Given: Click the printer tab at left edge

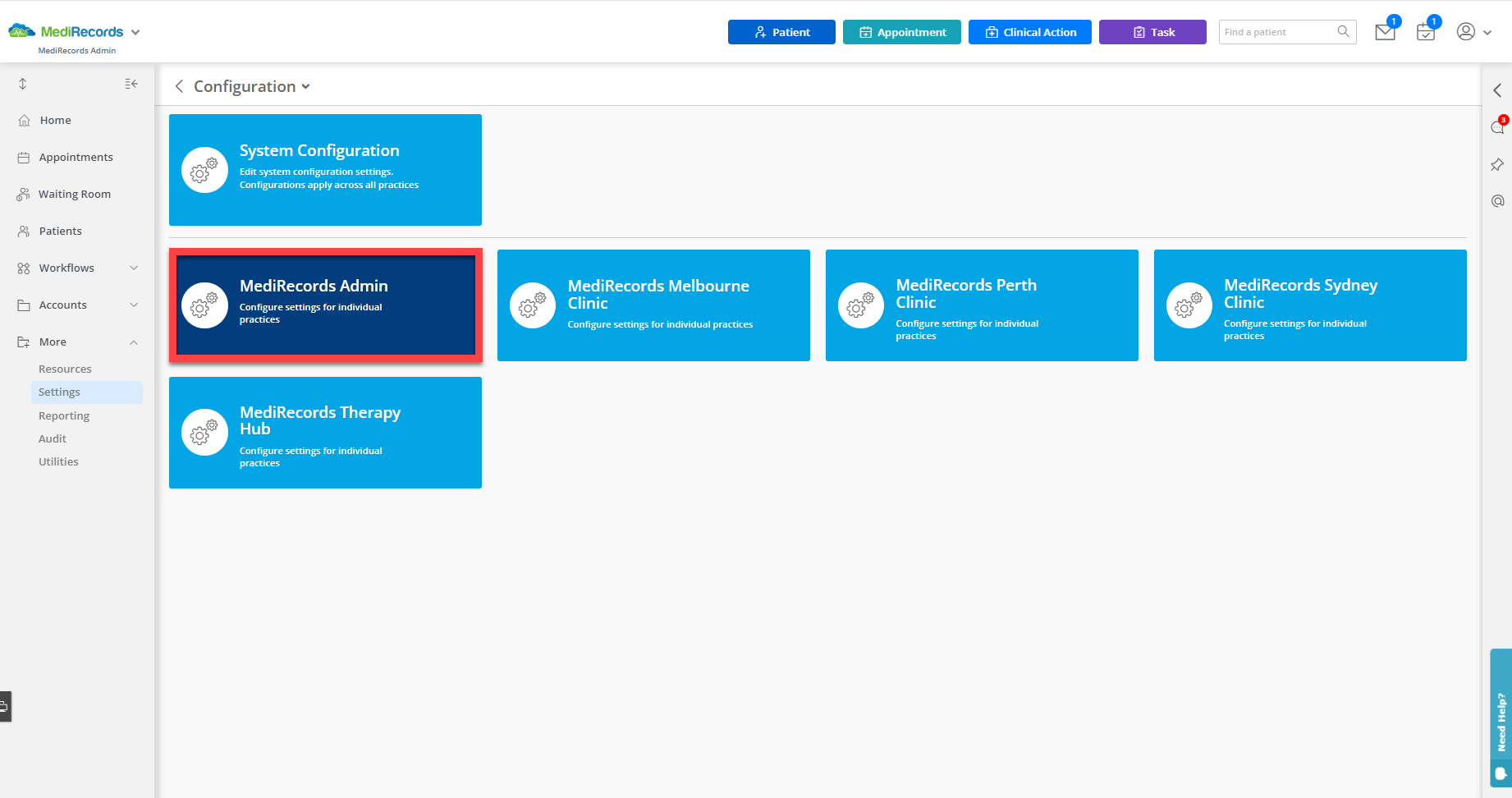Looking at the screenshot, I should [x=5, y=706].
